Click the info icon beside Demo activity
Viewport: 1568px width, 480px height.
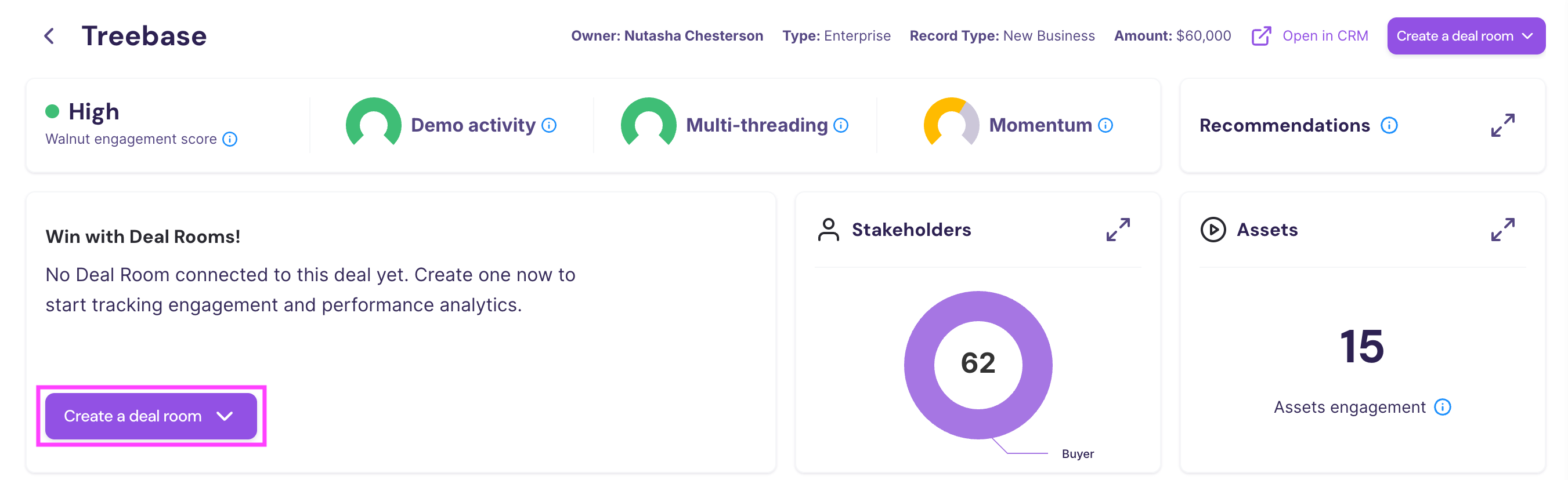[x=549, y=125]
